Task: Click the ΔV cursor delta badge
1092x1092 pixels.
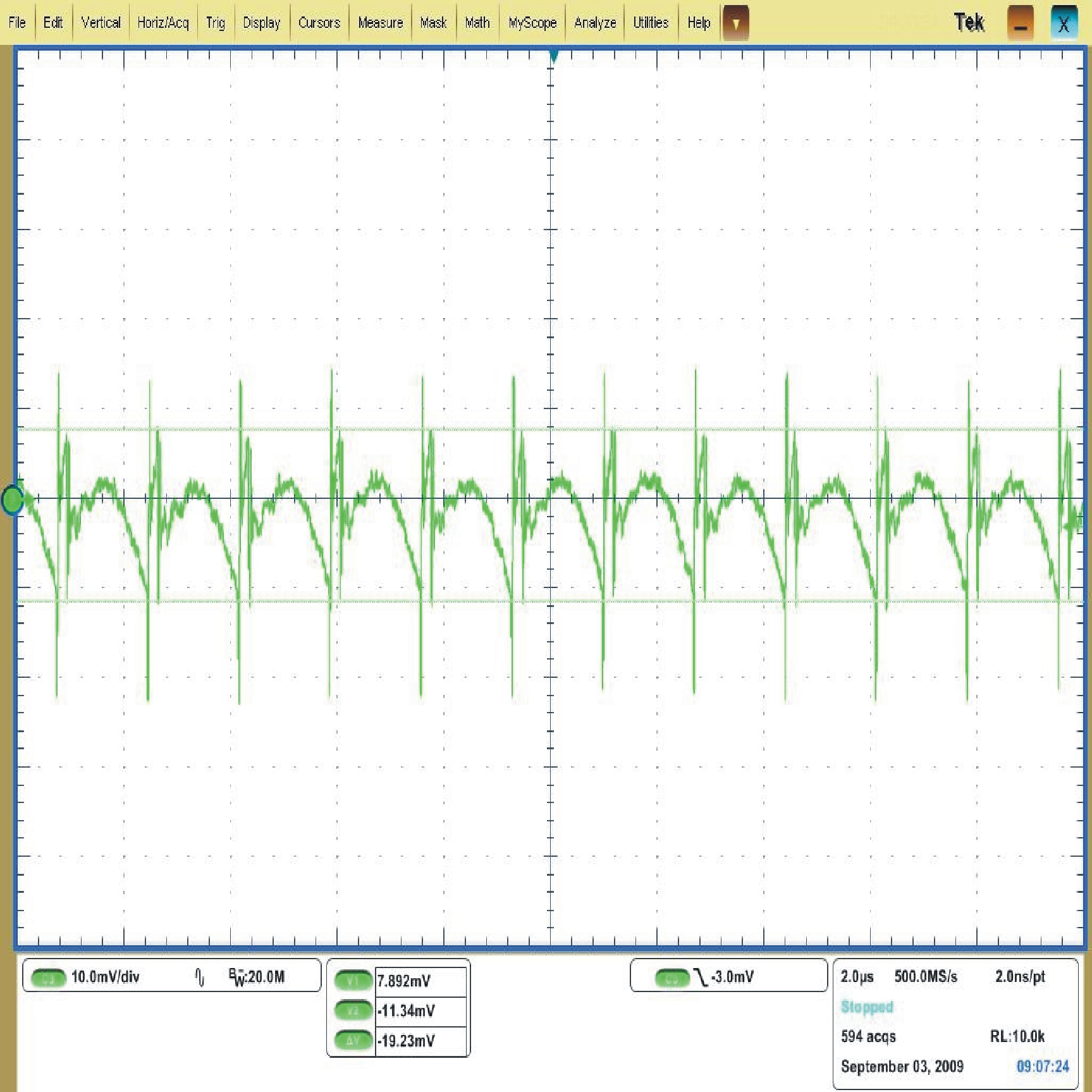Action: 353,1040
